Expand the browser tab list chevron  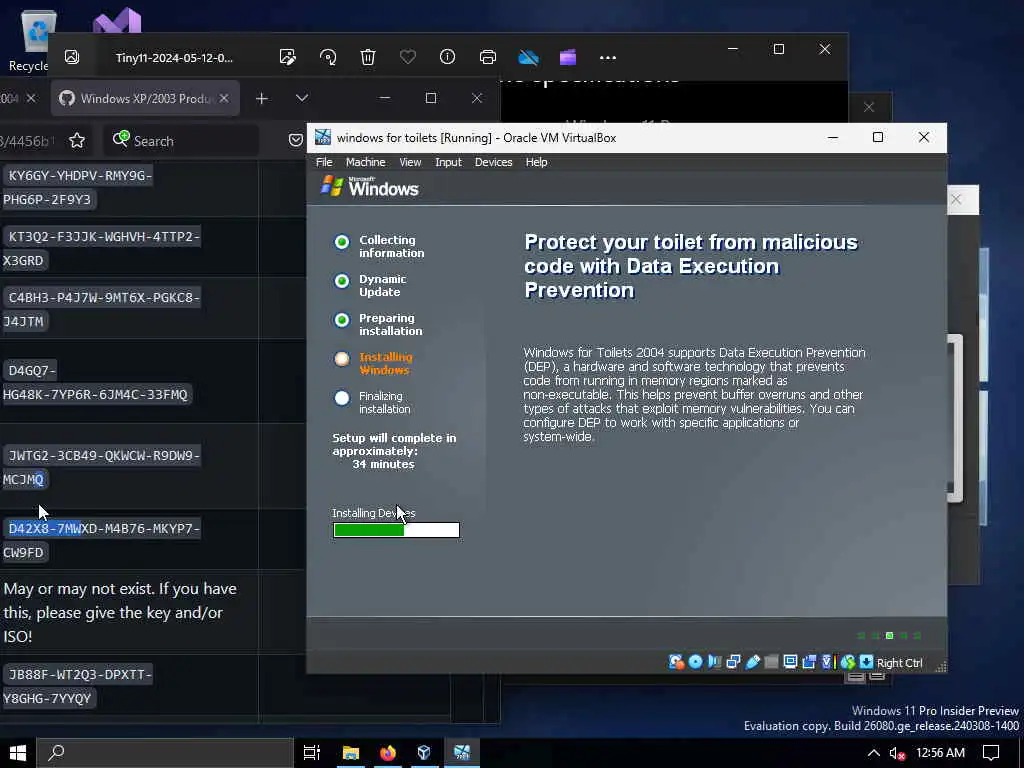pyautogui.click(x=302, y=98)
